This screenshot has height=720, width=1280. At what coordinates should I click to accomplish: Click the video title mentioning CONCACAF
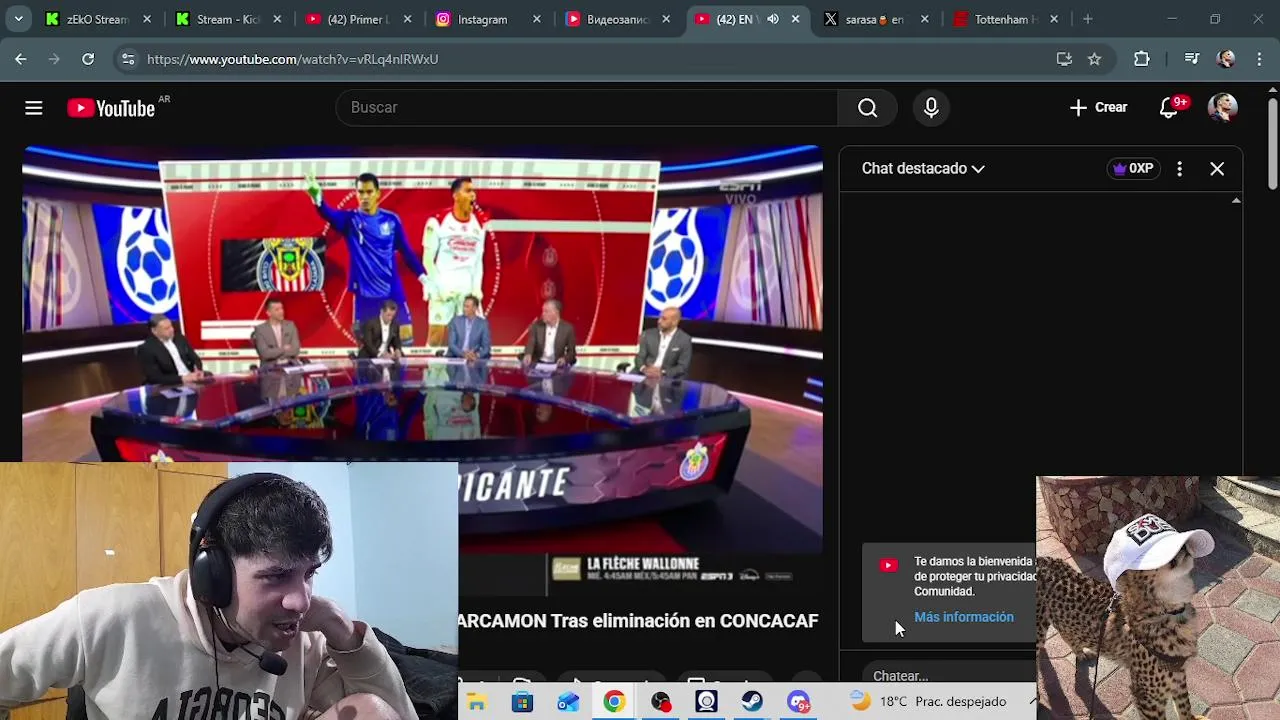(638, 621)
